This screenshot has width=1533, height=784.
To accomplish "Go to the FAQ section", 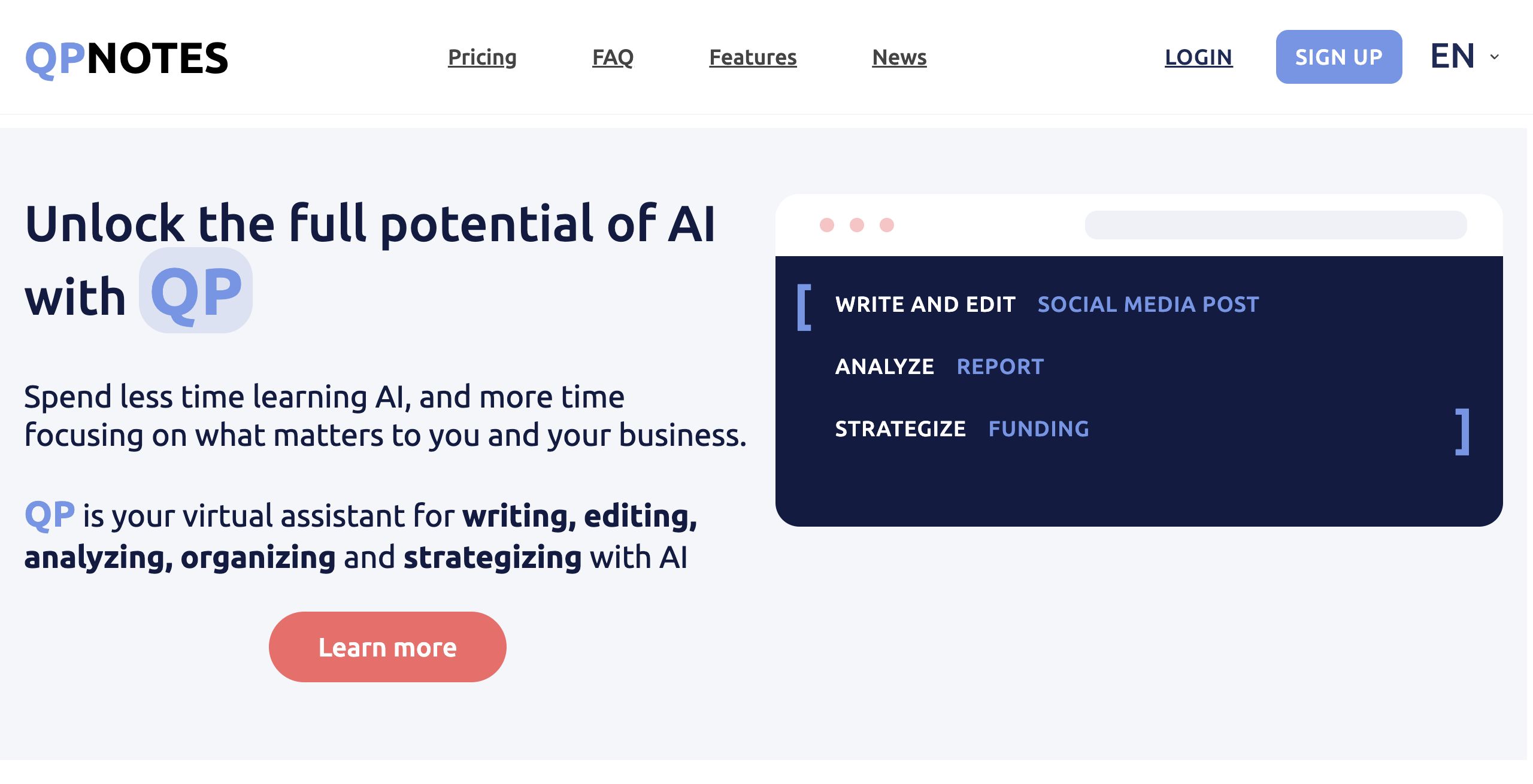I will pos(613,57).
